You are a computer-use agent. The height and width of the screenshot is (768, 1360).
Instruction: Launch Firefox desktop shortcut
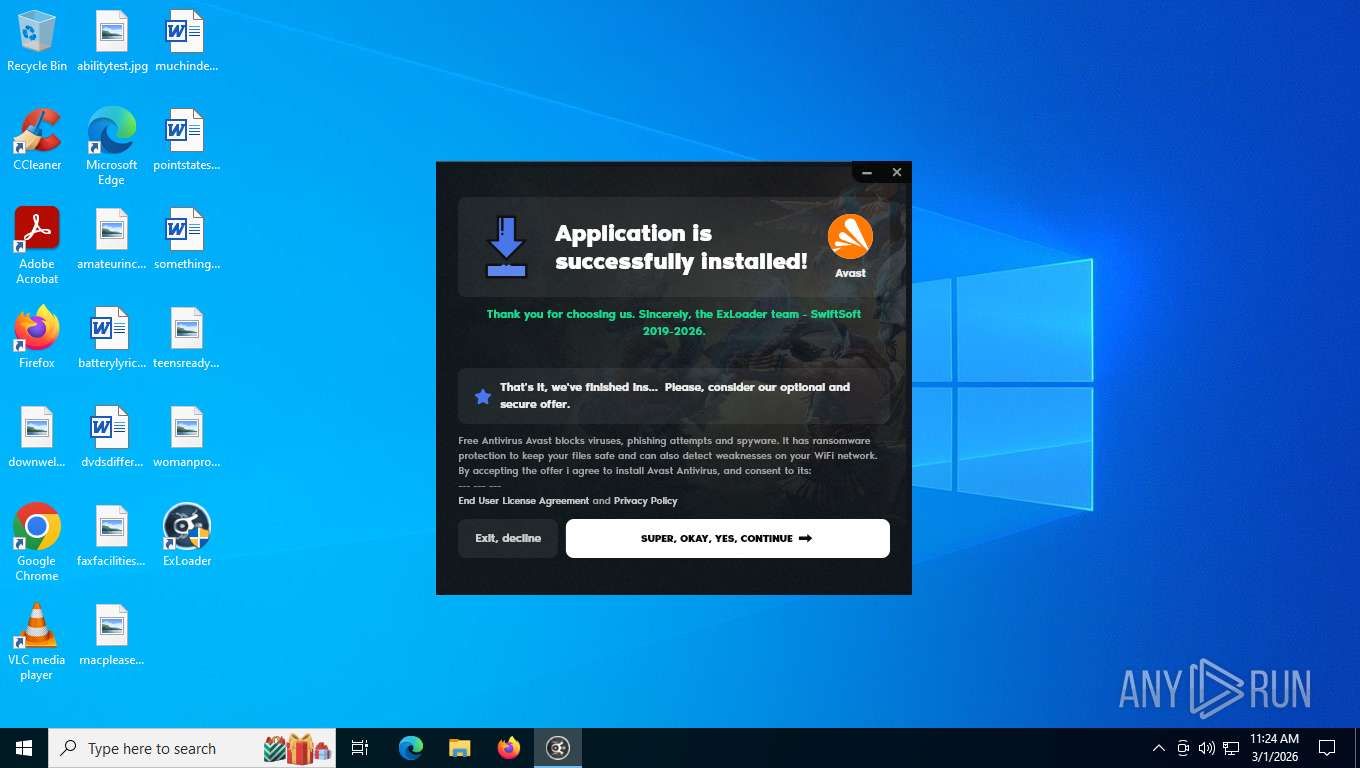37,338
